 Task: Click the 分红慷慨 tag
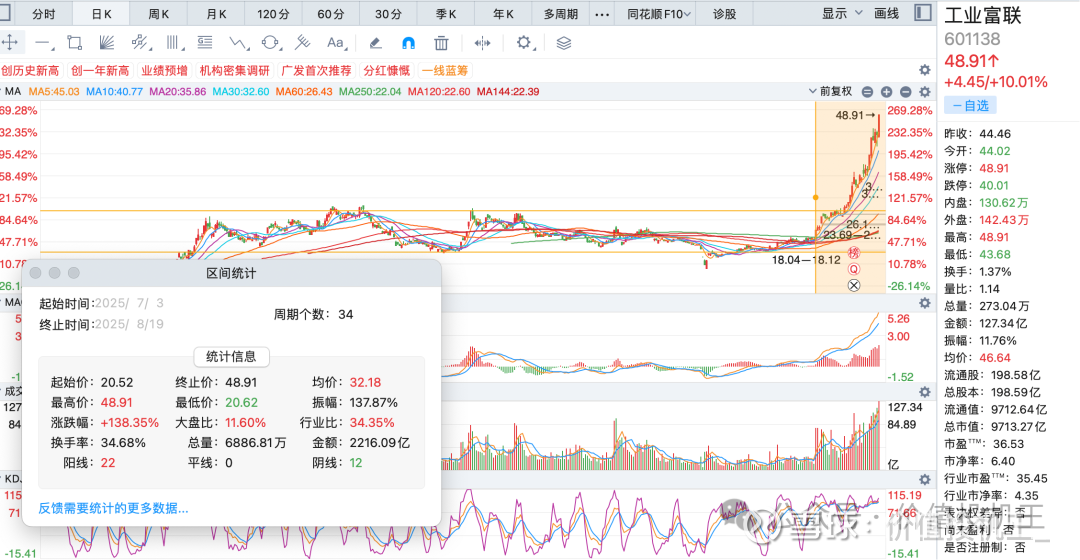(386, 70)
